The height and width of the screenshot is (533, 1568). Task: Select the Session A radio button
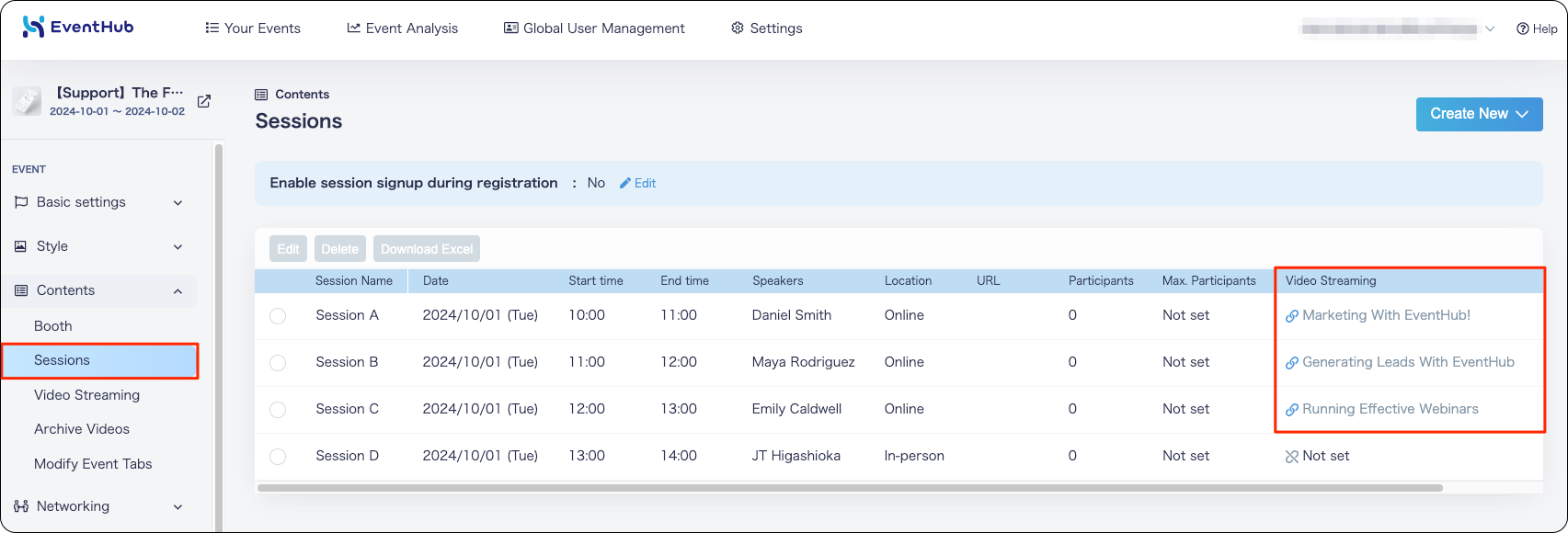278,316
